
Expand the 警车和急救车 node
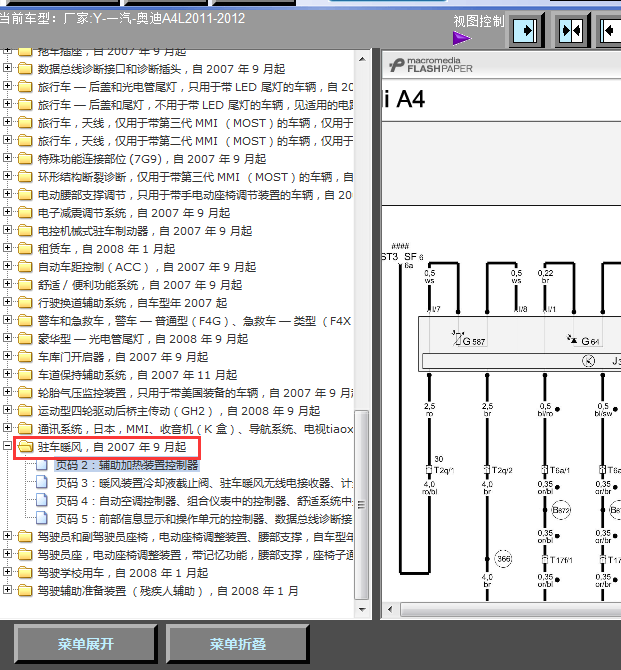(7, 320)
